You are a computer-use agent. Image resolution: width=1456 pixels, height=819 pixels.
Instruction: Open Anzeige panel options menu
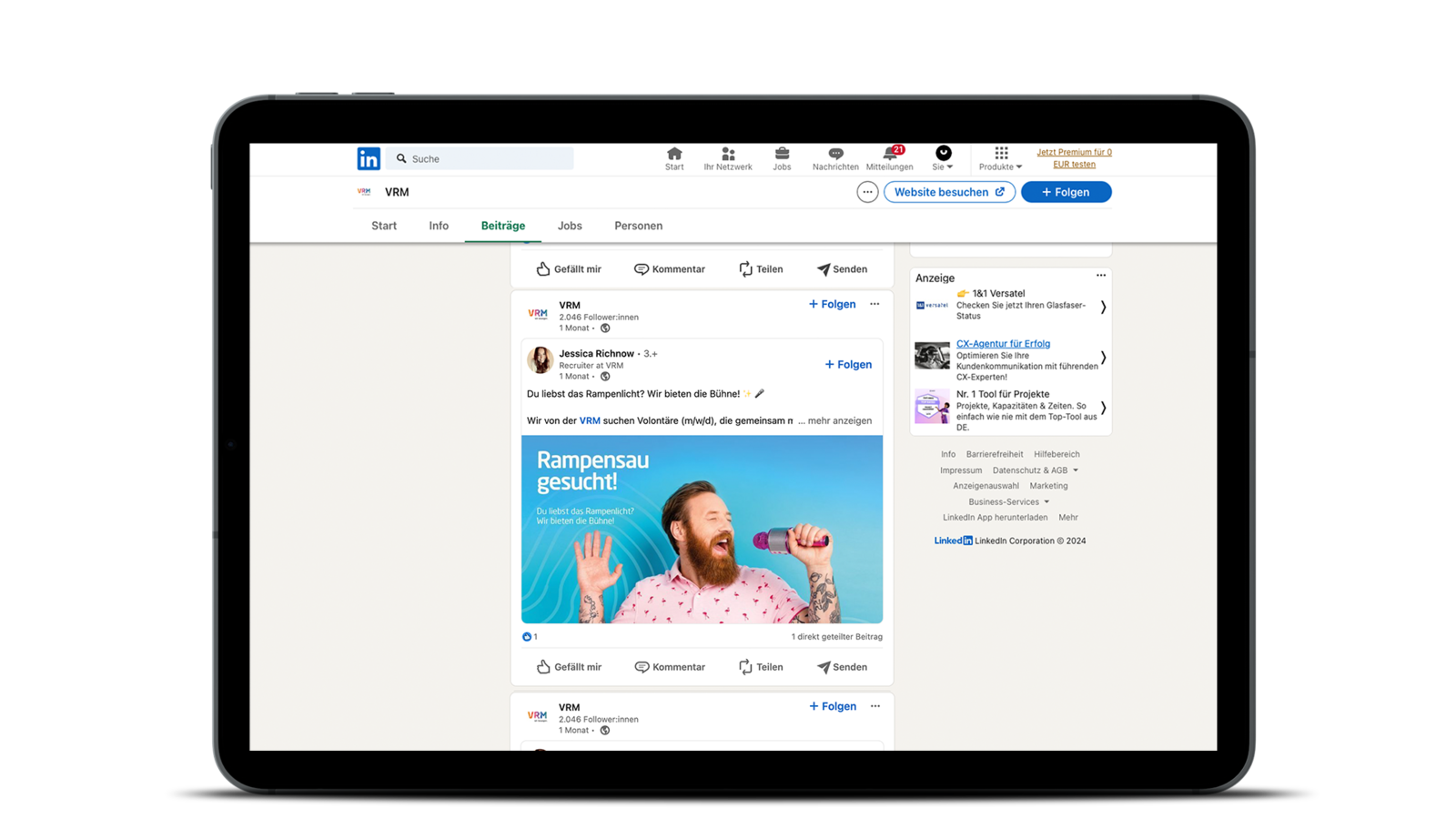tap(1101, 275)
